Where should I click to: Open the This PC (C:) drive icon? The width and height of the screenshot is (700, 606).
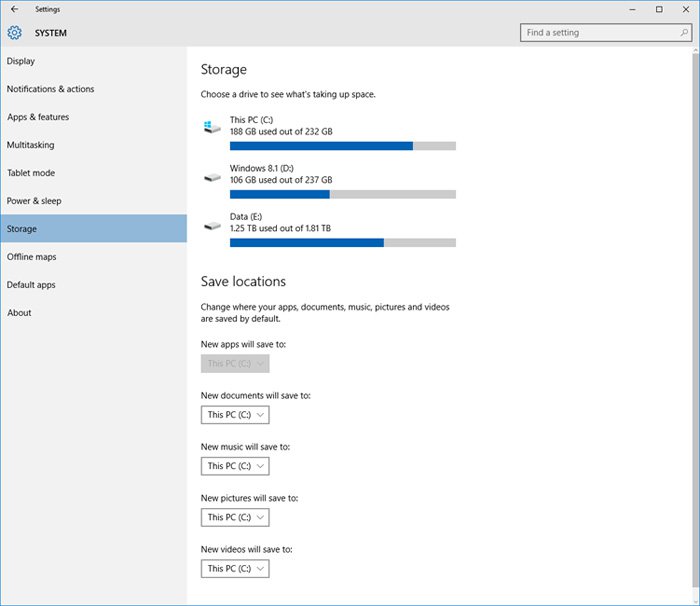tap(212, 127)
